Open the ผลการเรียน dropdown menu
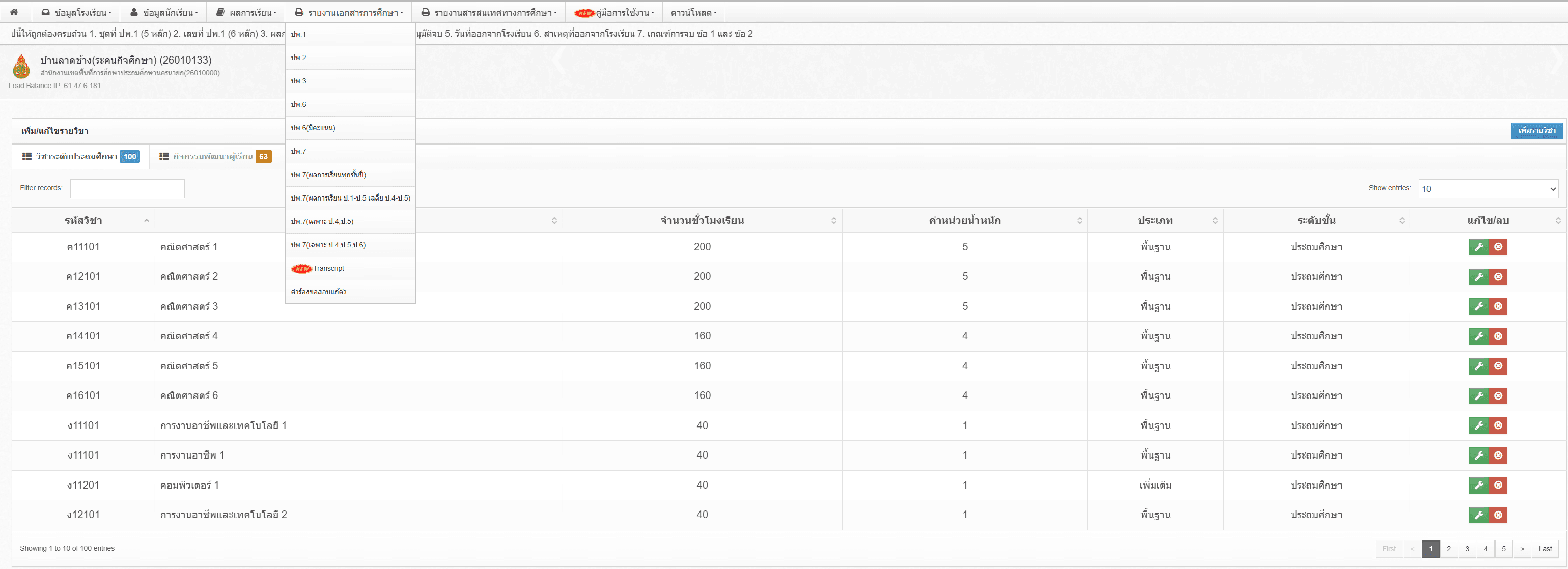 246,12
